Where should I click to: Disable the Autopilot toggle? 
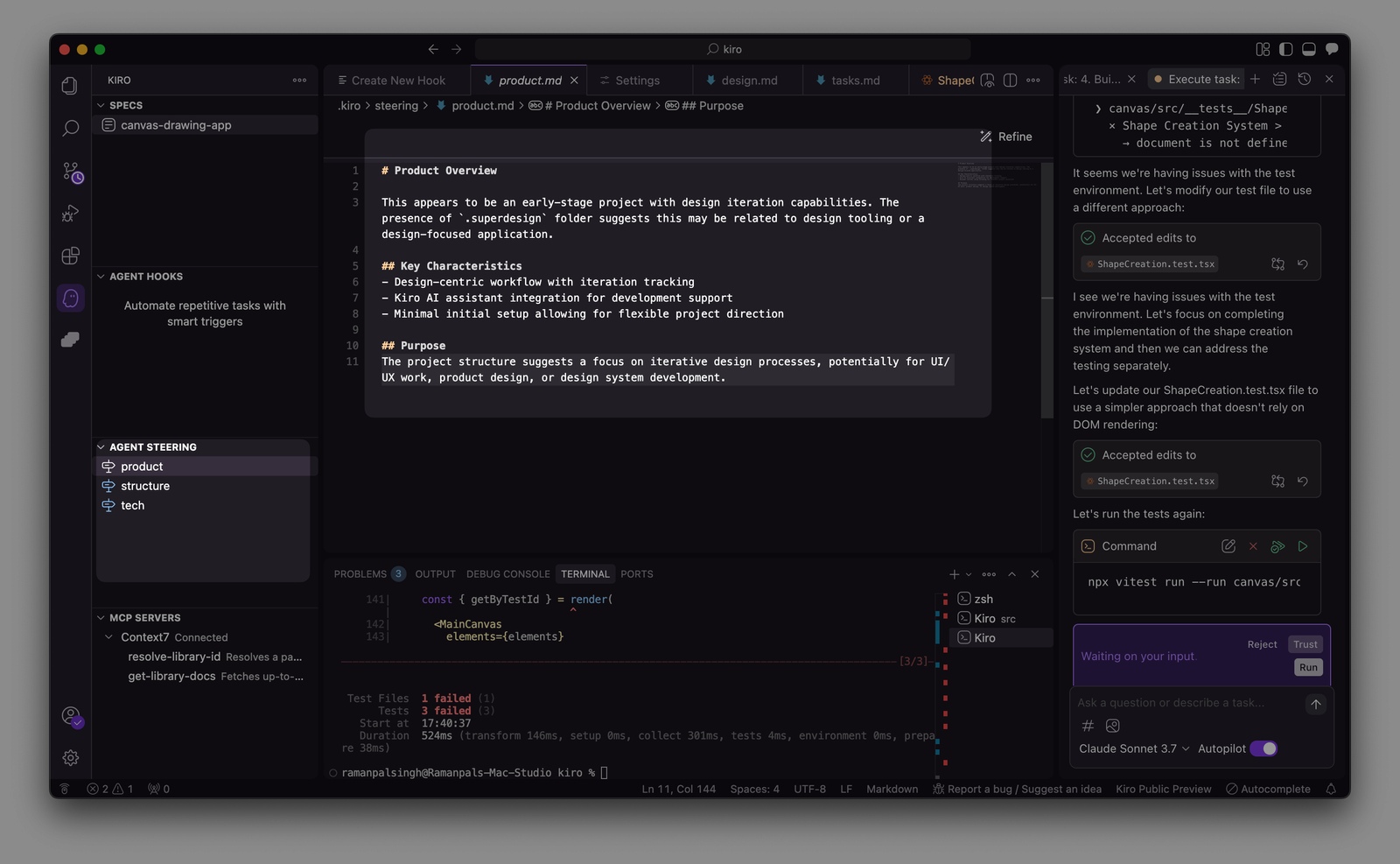(x=1263, y=748)
